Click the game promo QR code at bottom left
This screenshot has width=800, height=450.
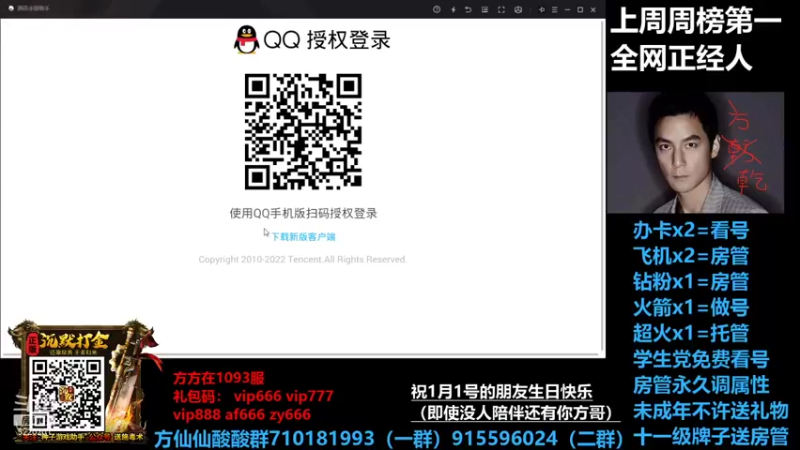tap(66, 393)
